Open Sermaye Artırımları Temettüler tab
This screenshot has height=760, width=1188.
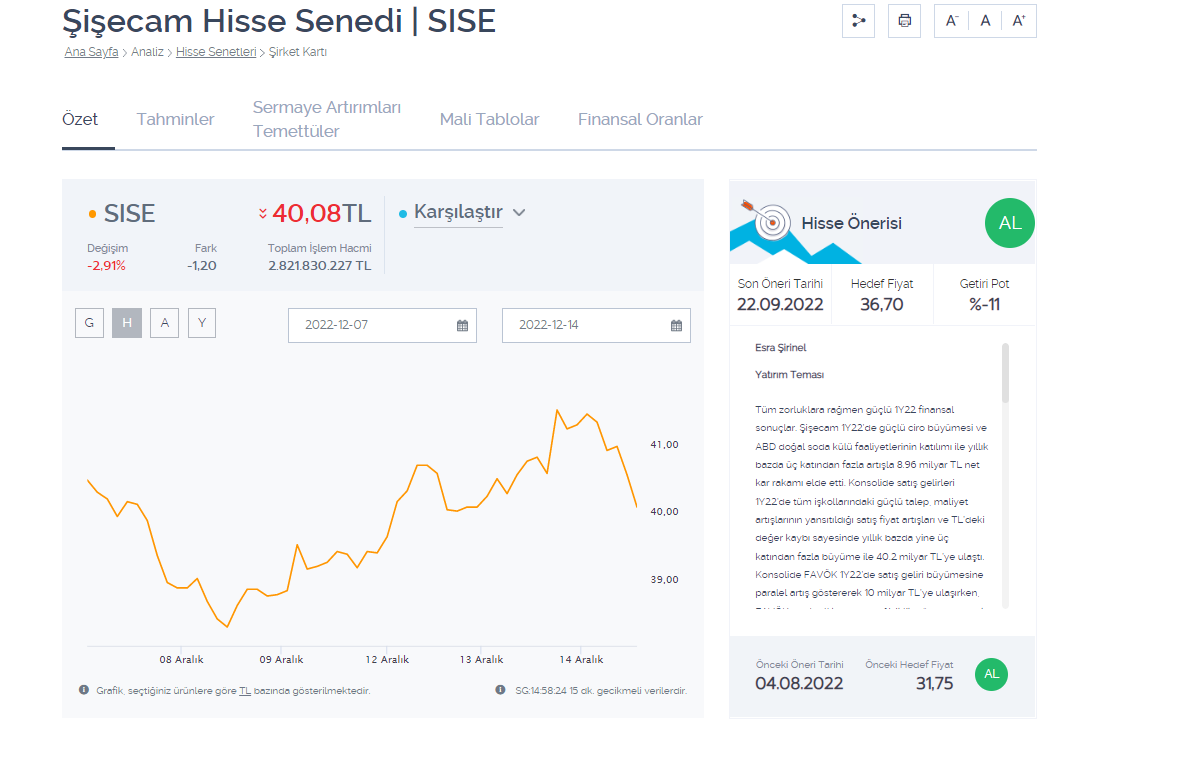(327, 119)
